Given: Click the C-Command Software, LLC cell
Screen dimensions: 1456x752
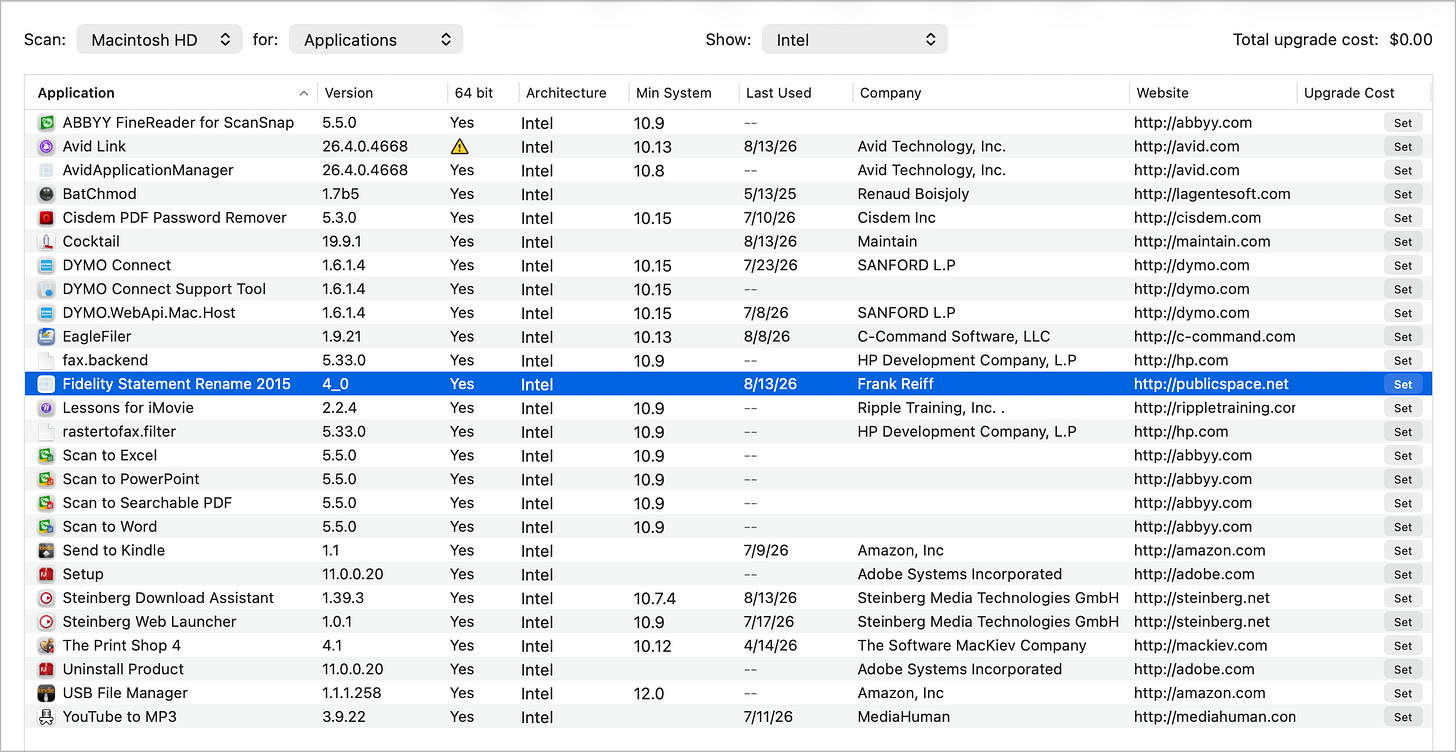Looking at the screenshot, I should point(954,337).
